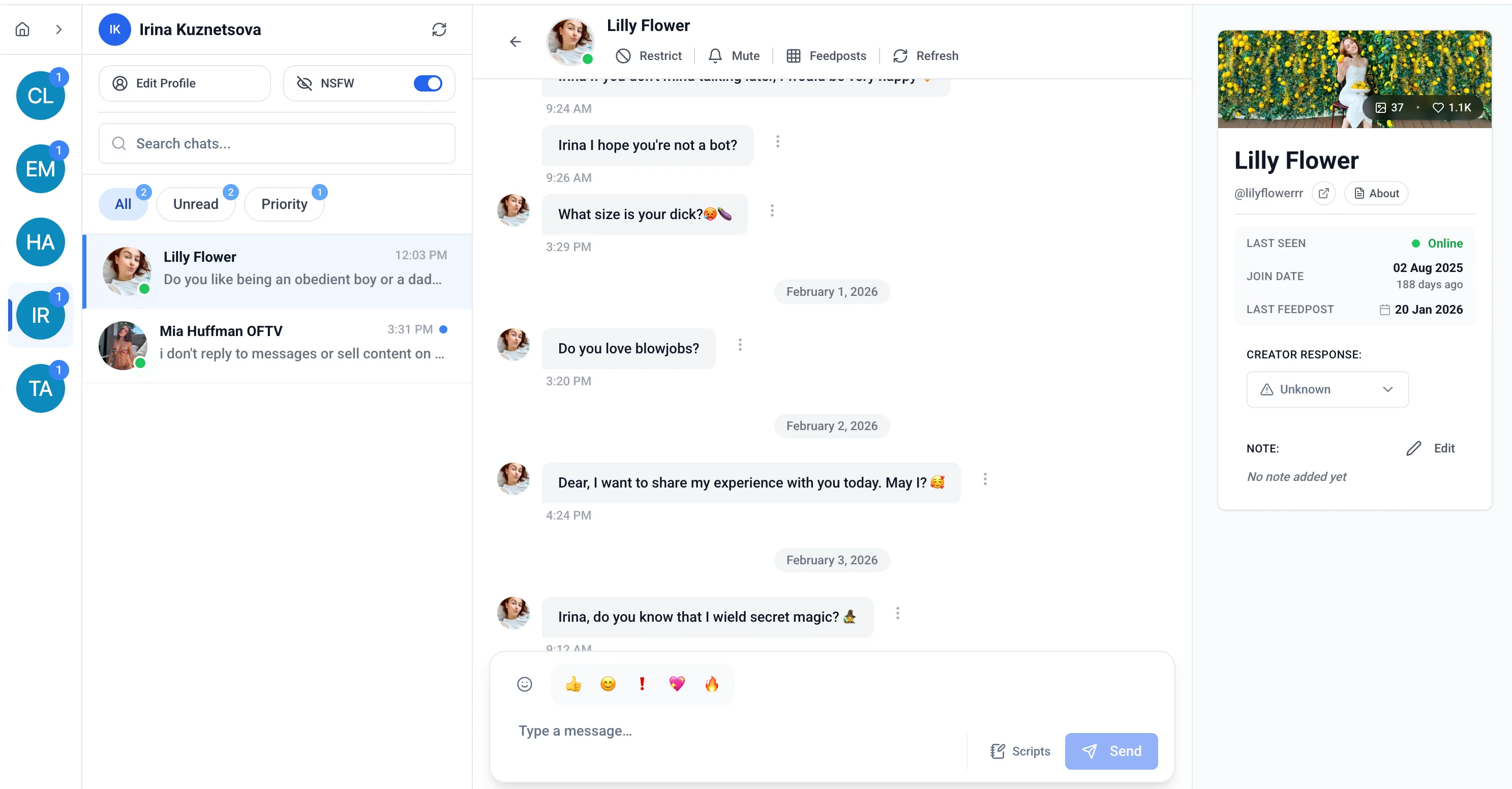
Task: Disable the NSFW toggle
Action: pyautogui.click(x=428, y=83)
